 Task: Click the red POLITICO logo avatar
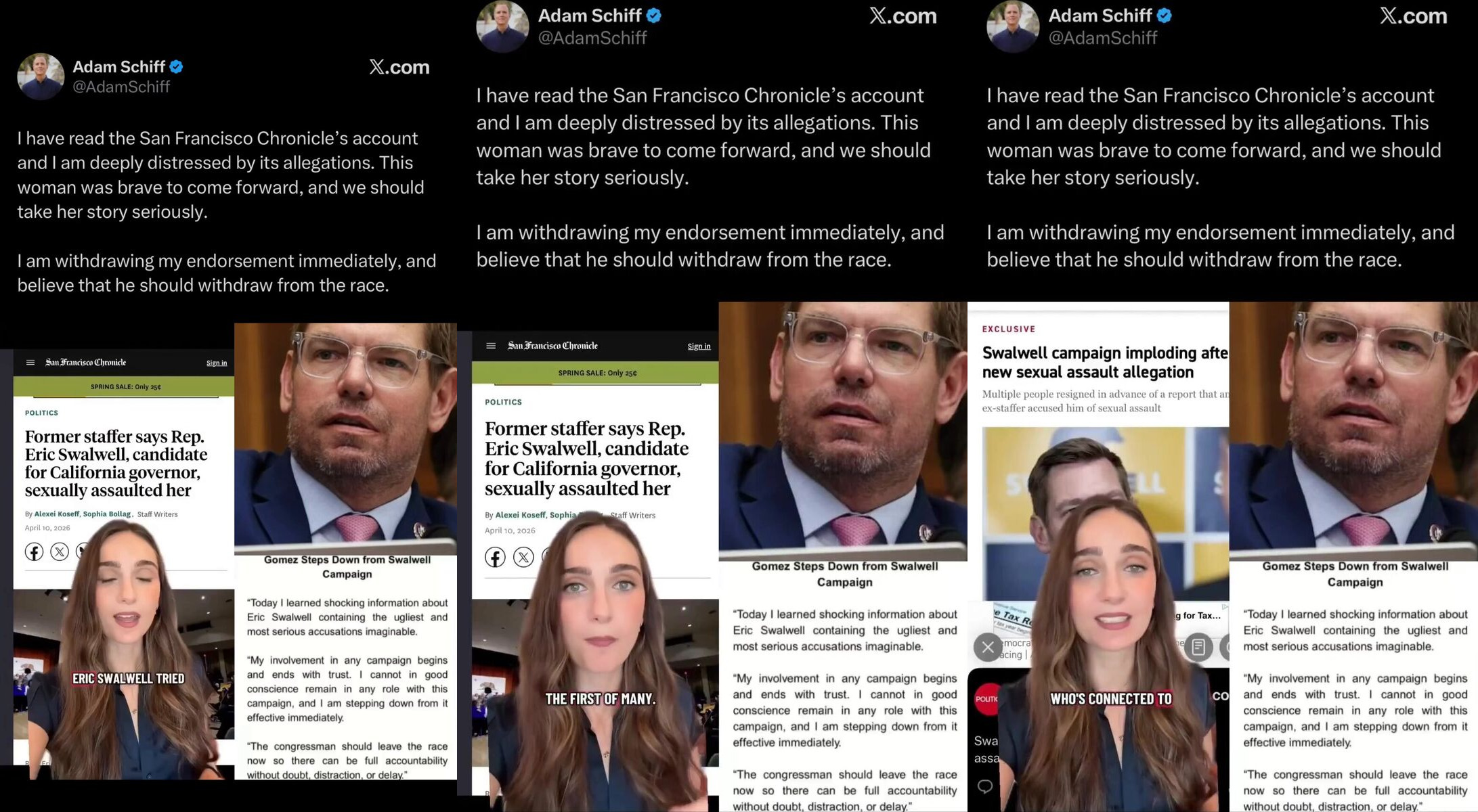[x=986, y=699]
